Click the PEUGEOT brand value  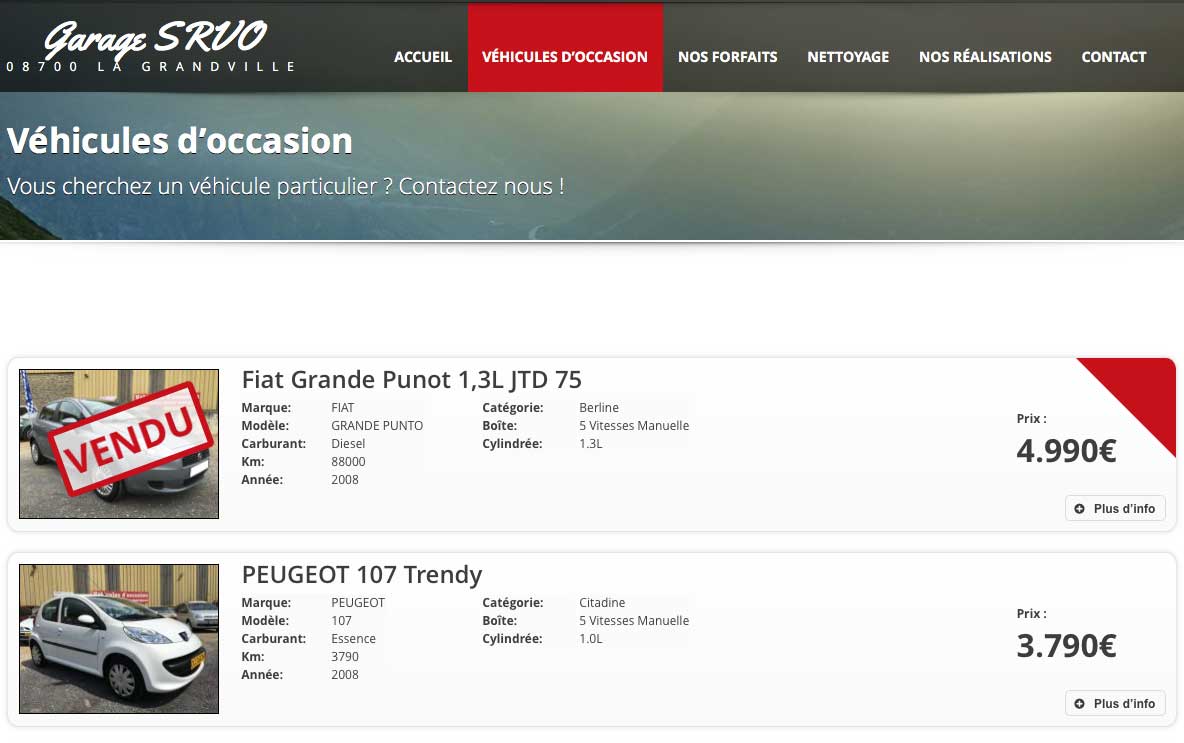click(x=358, y=603)
